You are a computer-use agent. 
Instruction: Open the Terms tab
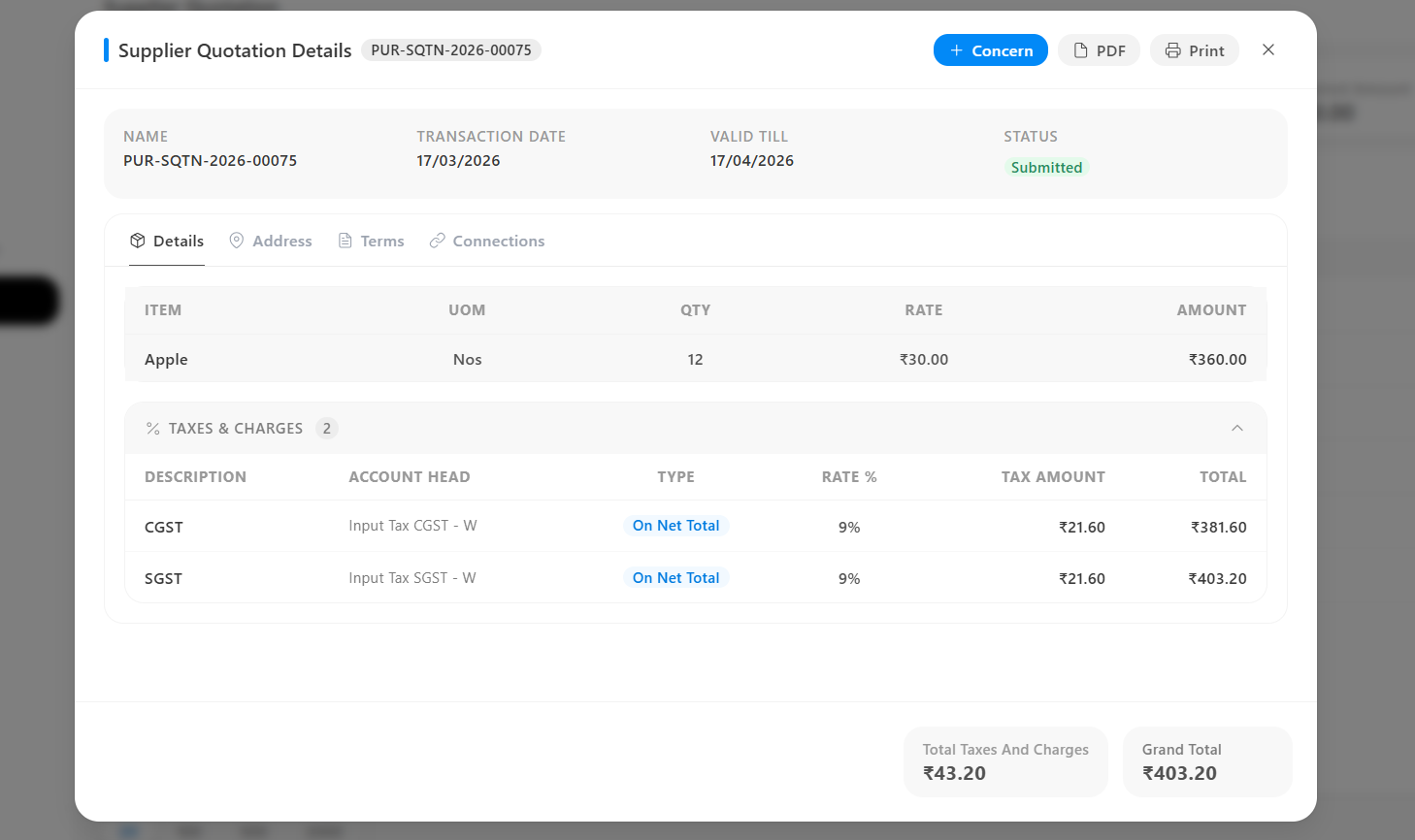371,241
